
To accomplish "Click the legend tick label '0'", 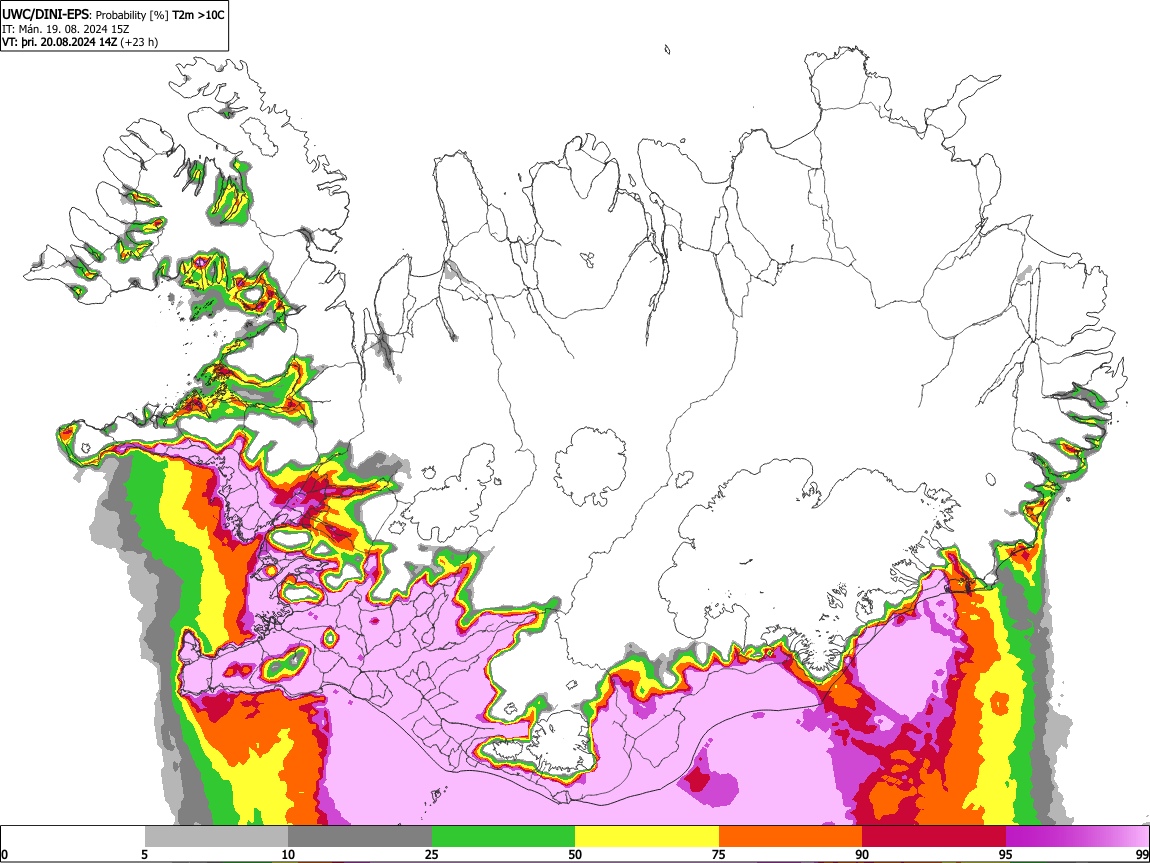I will click(4, 855).
